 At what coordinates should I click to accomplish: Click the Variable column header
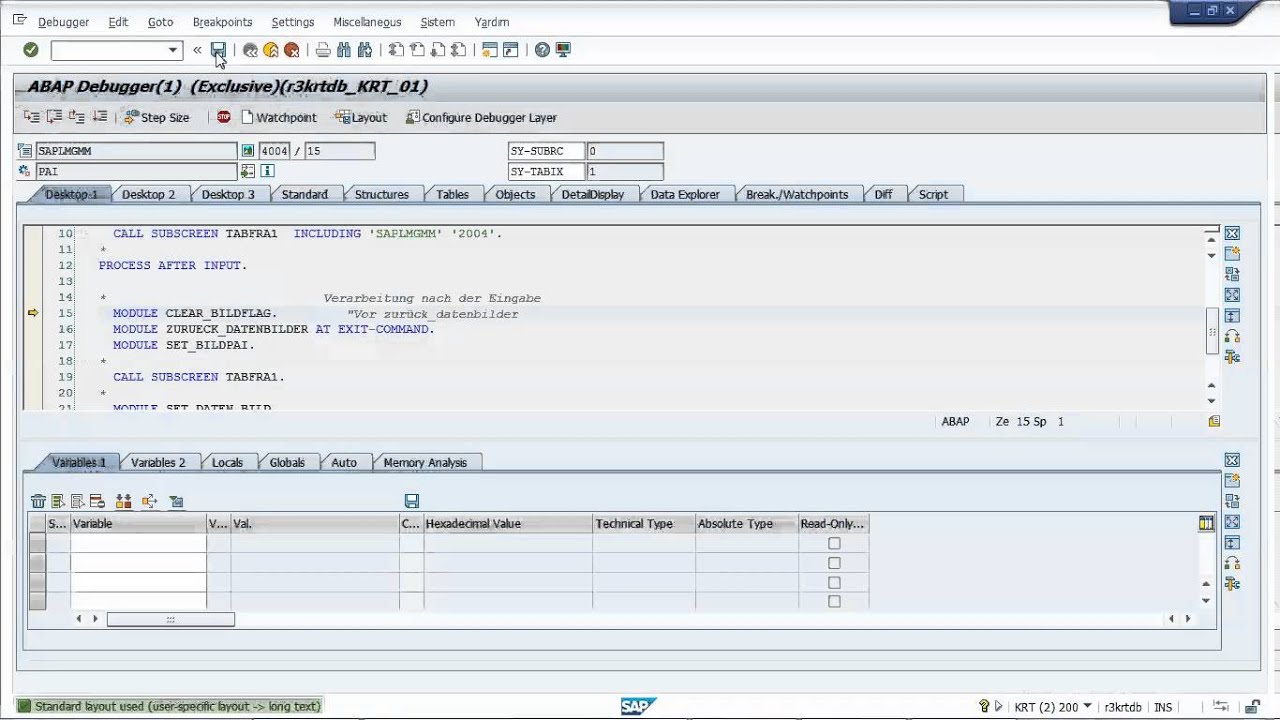pos(138,523)
